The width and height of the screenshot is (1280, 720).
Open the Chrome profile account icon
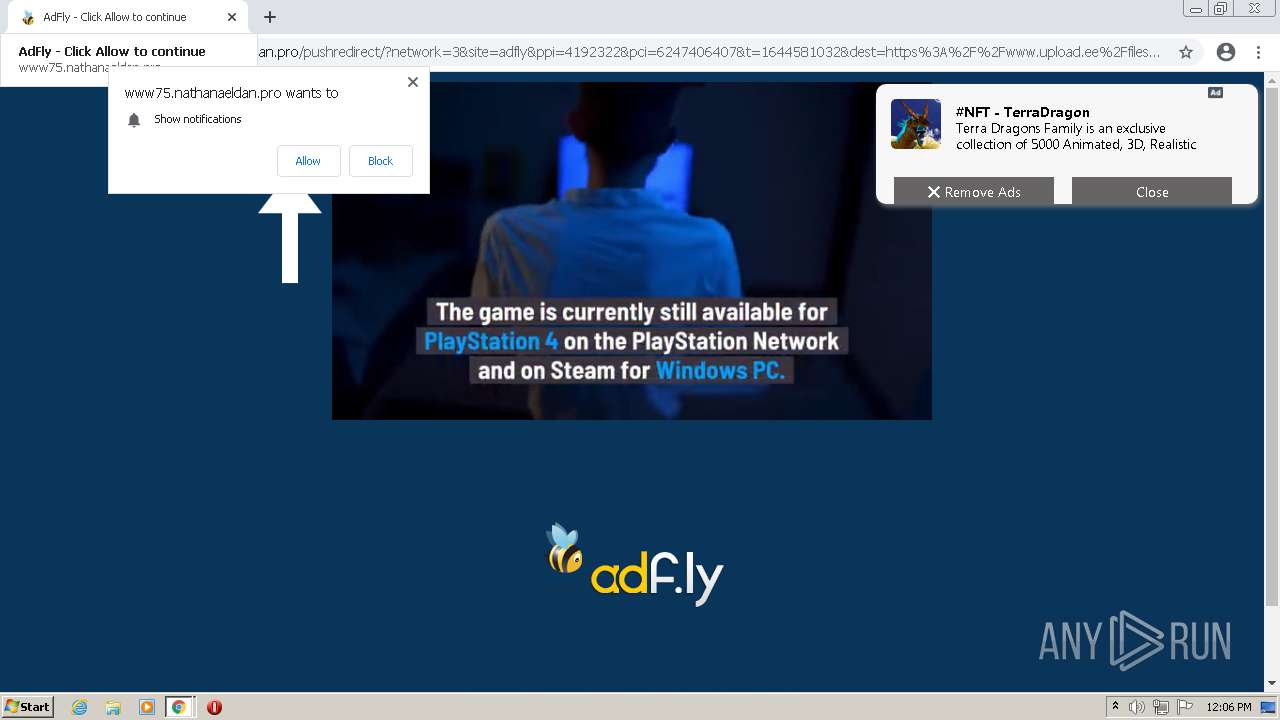[x=1225, y=52]
